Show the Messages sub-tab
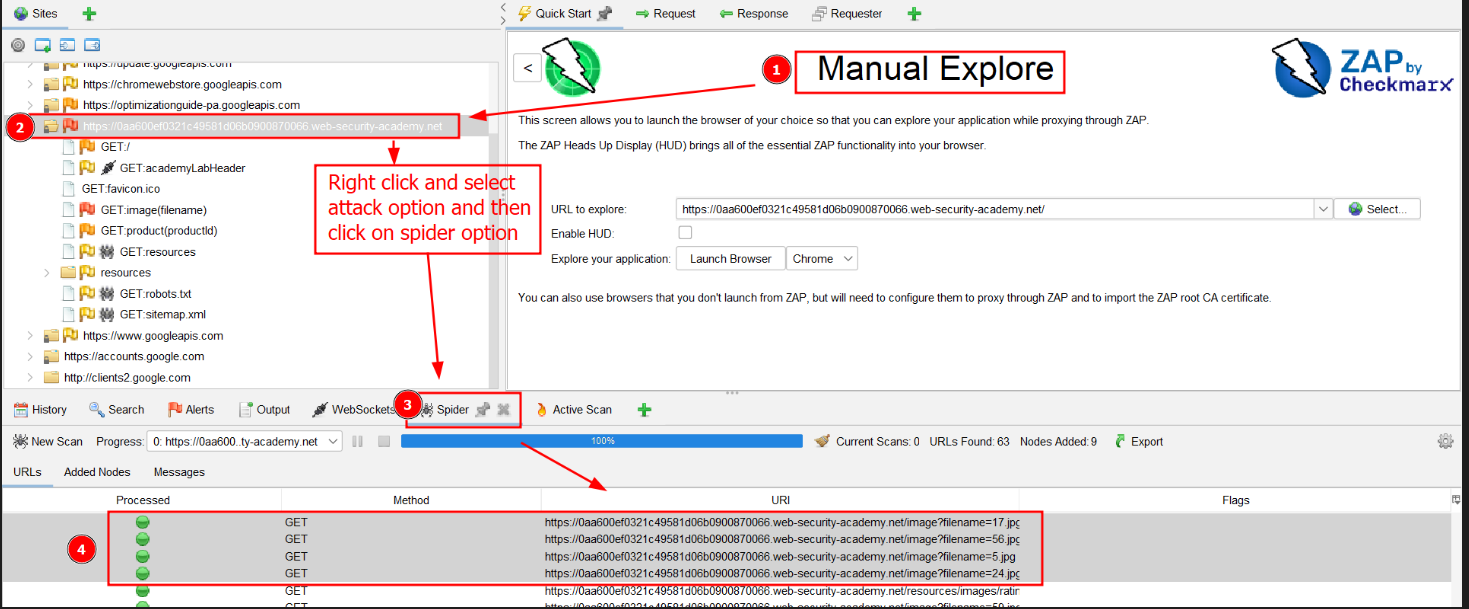The image size is (1469, 609). pos(179,472)
